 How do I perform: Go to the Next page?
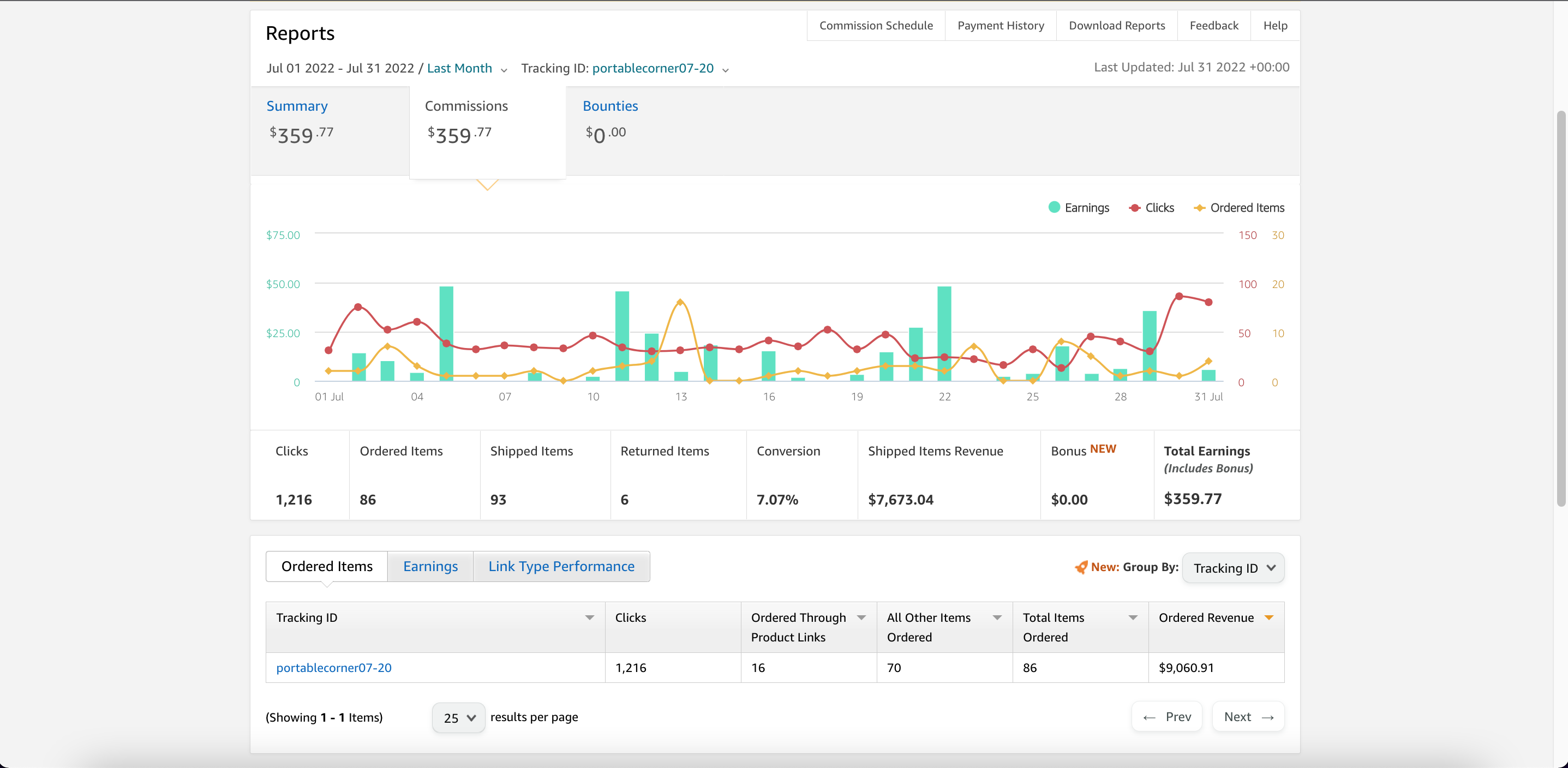[1248, 717]
